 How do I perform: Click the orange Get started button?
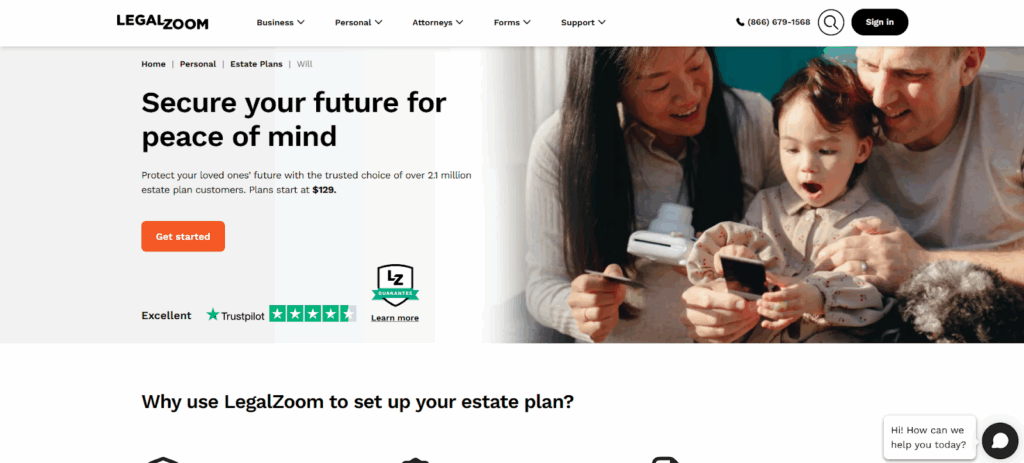[183, 236]
